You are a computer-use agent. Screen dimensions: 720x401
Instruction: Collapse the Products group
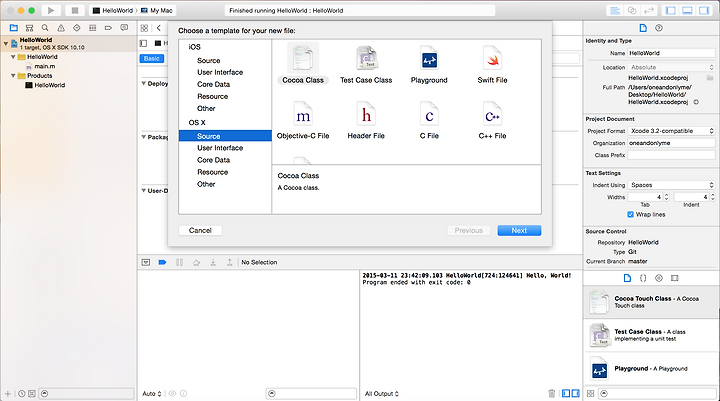(x=13, y=76)
